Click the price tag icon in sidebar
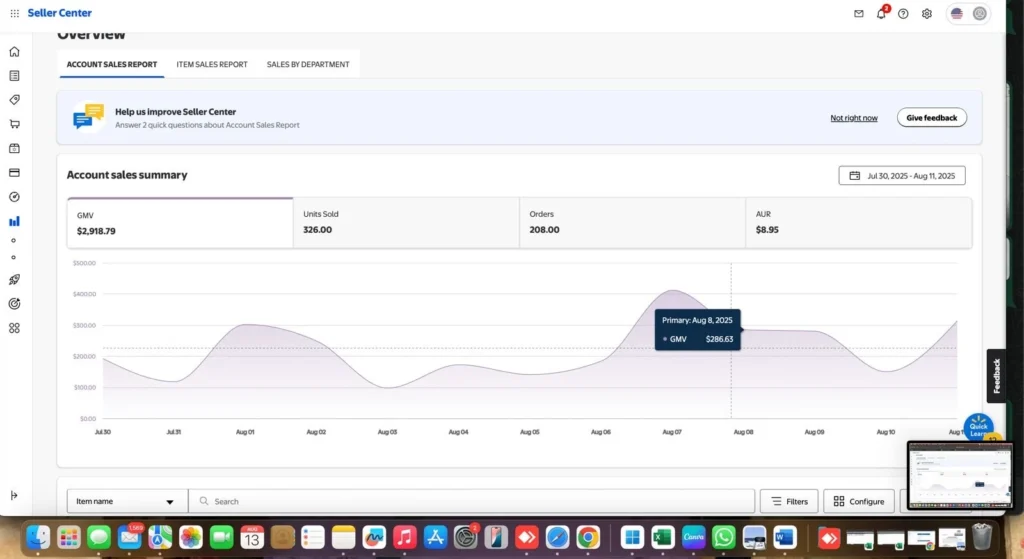Viewport: 1024px width, 559px height. [x=14, y=100]
